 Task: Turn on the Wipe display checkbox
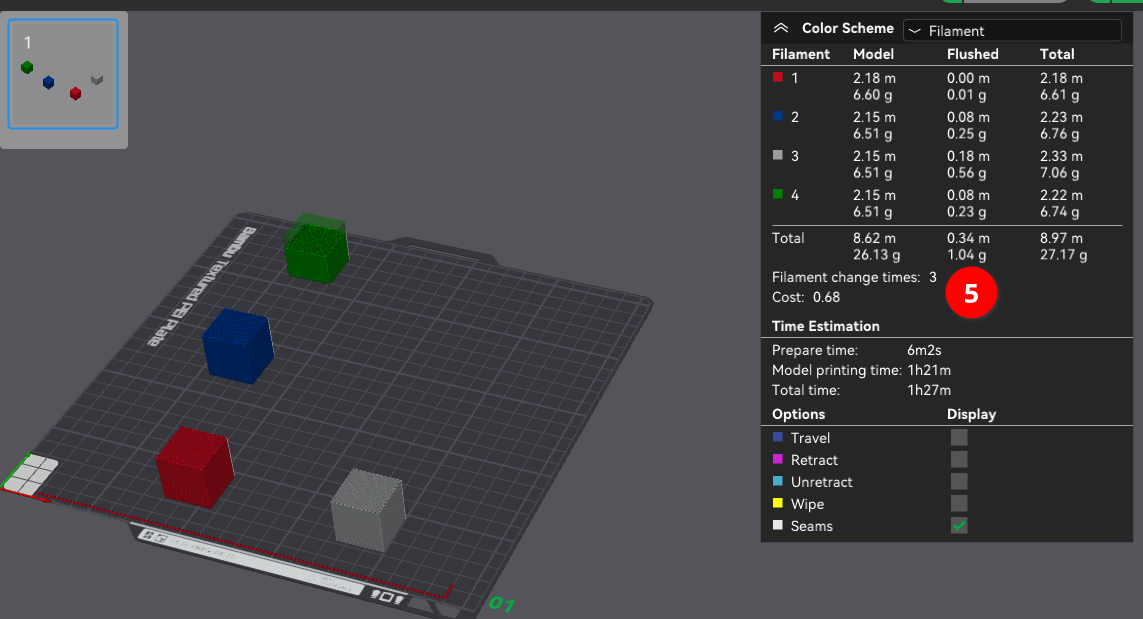tap(959, 503)
